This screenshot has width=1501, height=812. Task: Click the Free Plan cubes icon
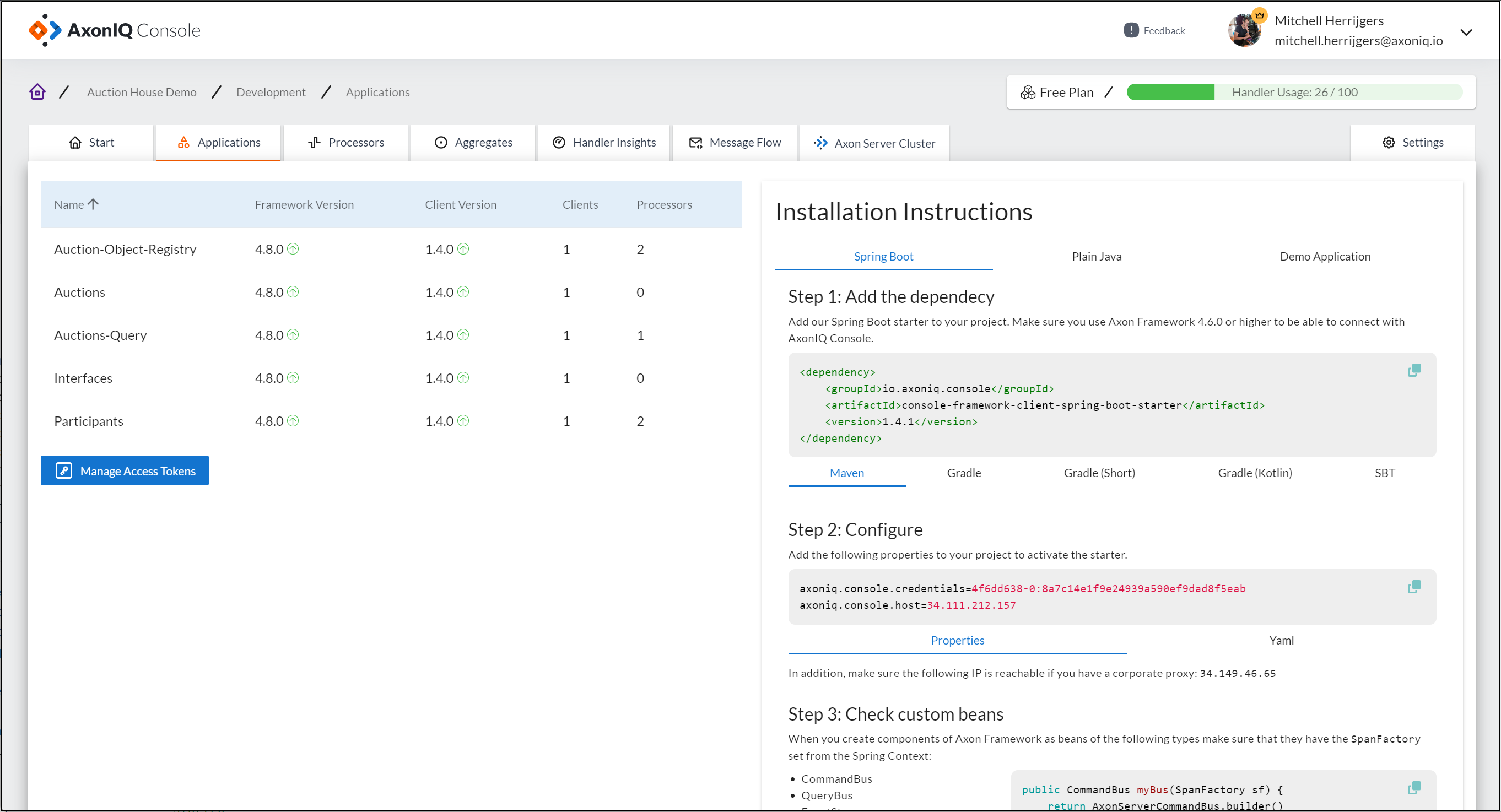tap(1028, 92)
